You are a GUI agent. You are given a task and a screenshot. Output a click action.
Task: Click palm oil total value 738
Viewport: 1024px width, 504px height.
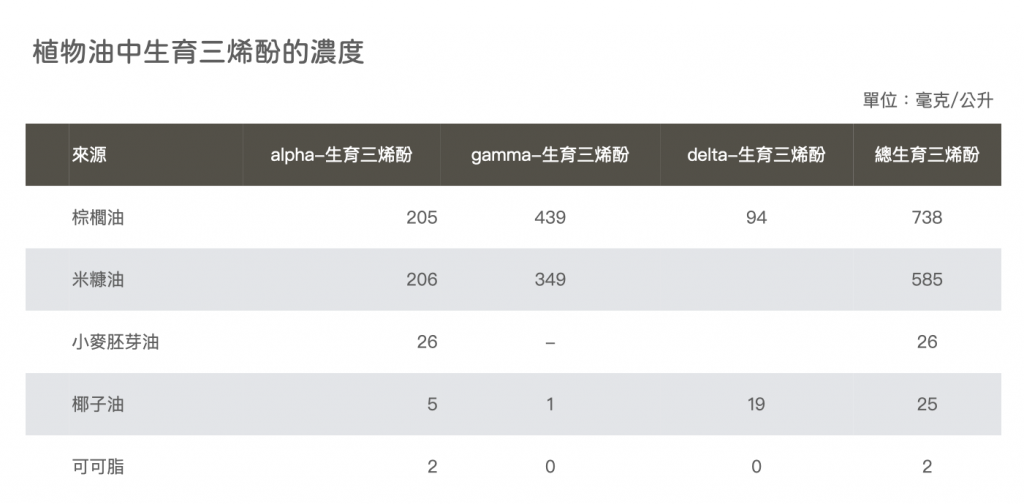pyautogui.click(x=927, y=217)
